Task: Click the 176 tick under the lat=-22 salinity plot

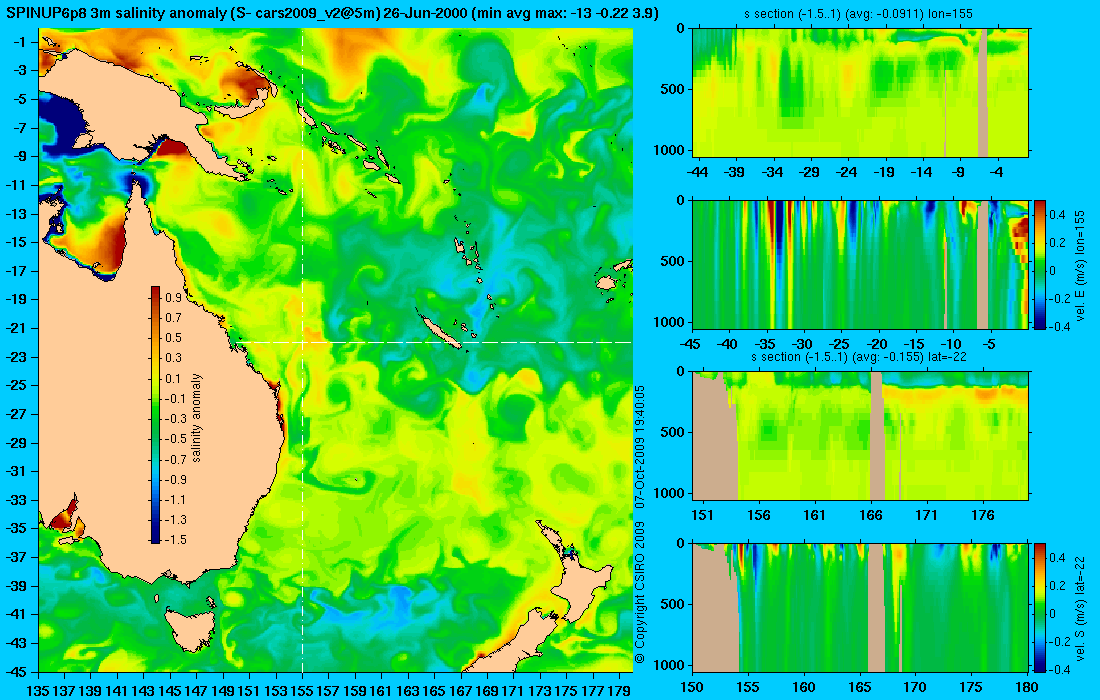Action: [x=983, y=516]
